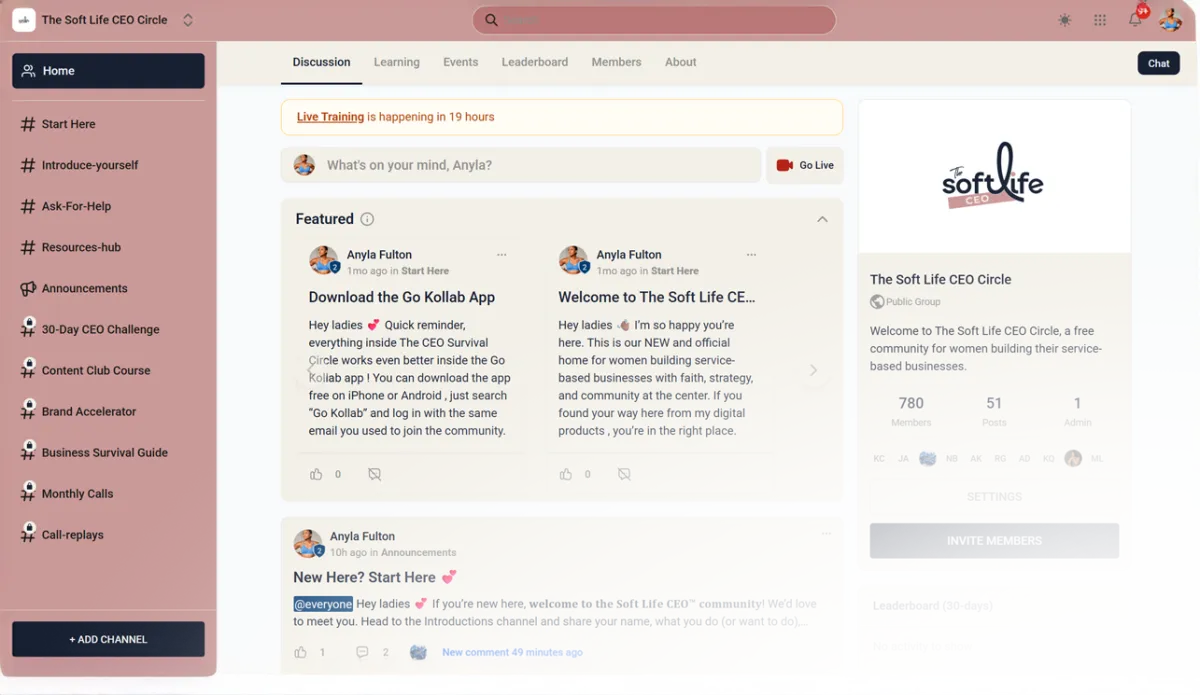Switch to the About tab
The width and height of the screenshot is (1200, 695).
coord(681,62)
